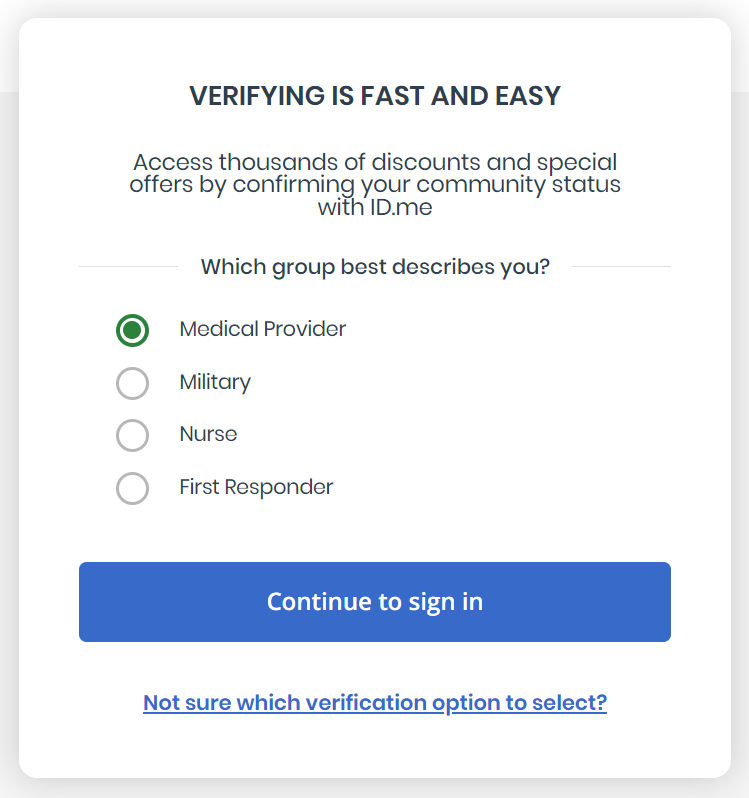The image size is (749, 798).
Task: Click the 'Which group best describes you?' prompt
Action: pos(375,267)
